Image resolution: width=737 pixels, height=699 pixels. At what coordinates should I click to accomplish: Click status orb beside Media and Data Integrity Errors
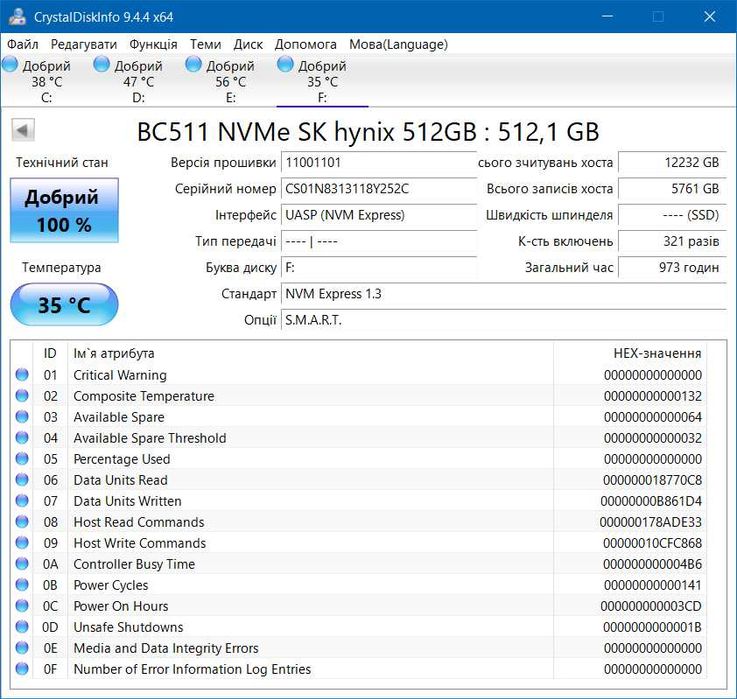[x=22, y=648]
